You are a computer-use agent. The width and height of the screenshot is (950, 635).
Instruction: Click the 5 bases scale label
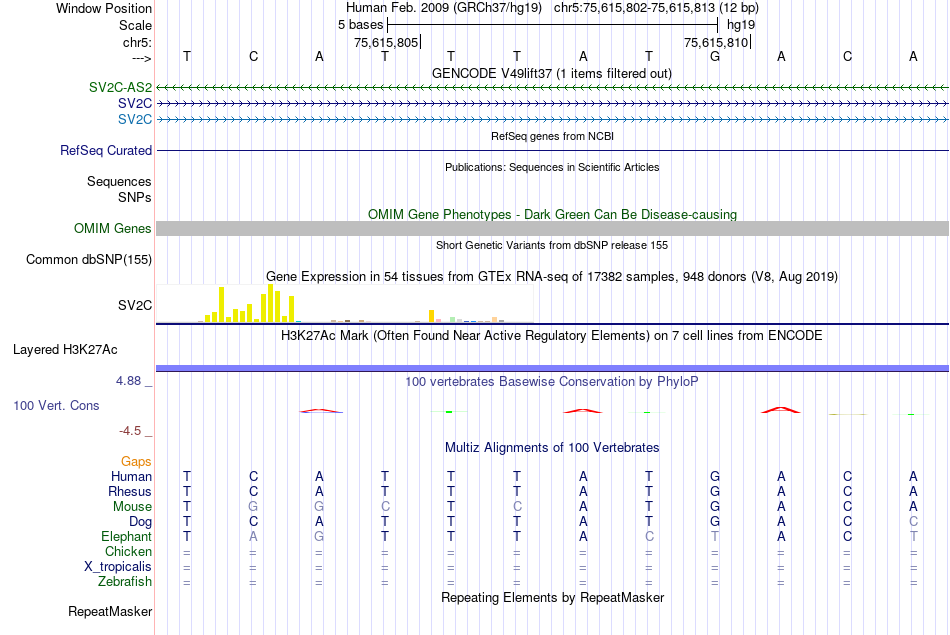(360, 25)
